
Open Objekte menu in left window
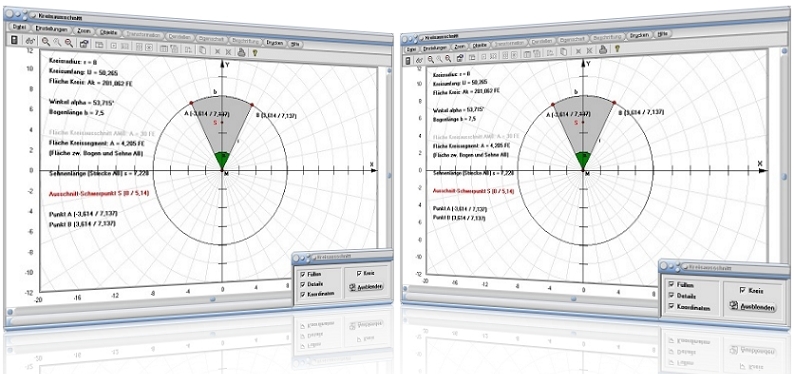click(108, 32)
